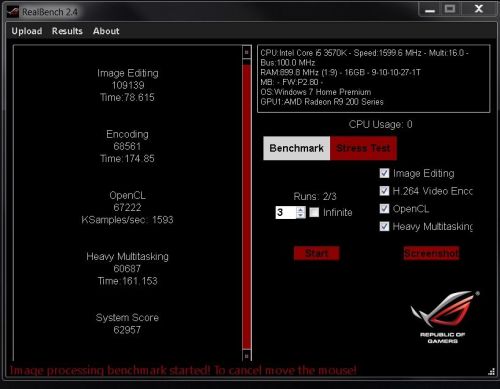Click the red status message at bottom
The image size is (500, 389).
(x=183, y=370)
